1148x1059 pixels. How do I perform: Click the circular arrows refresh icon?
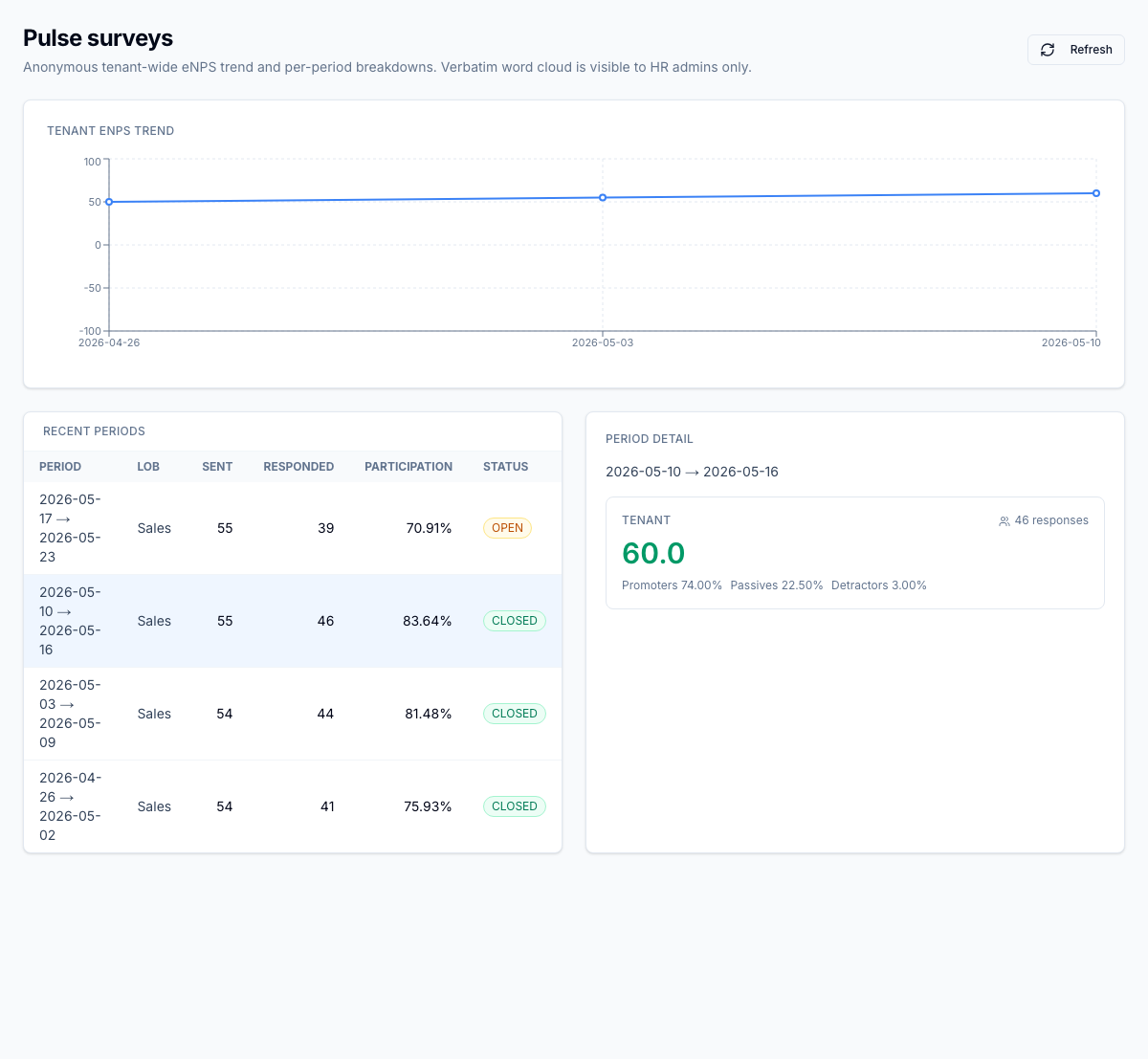[1048, 50]
